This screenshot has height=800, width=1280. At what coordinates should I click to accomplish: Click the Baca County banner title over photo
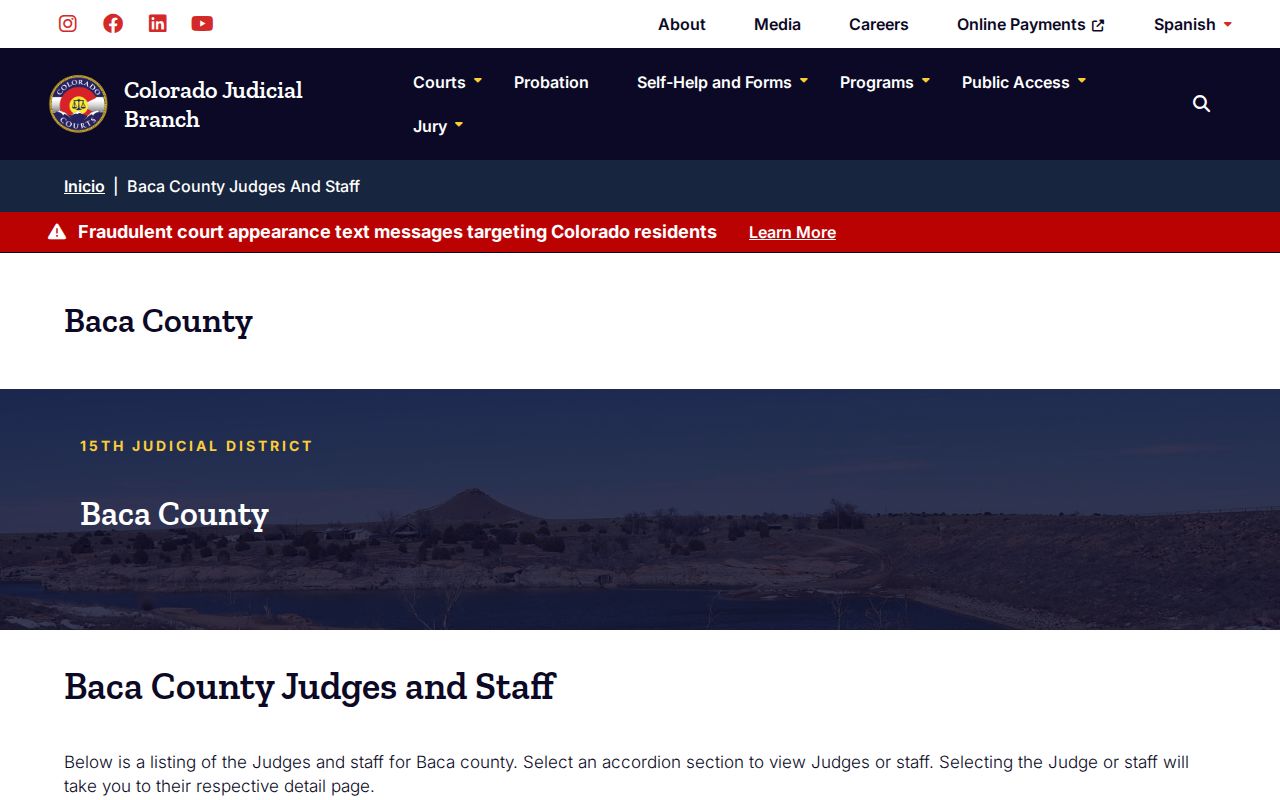pos(174,514)
